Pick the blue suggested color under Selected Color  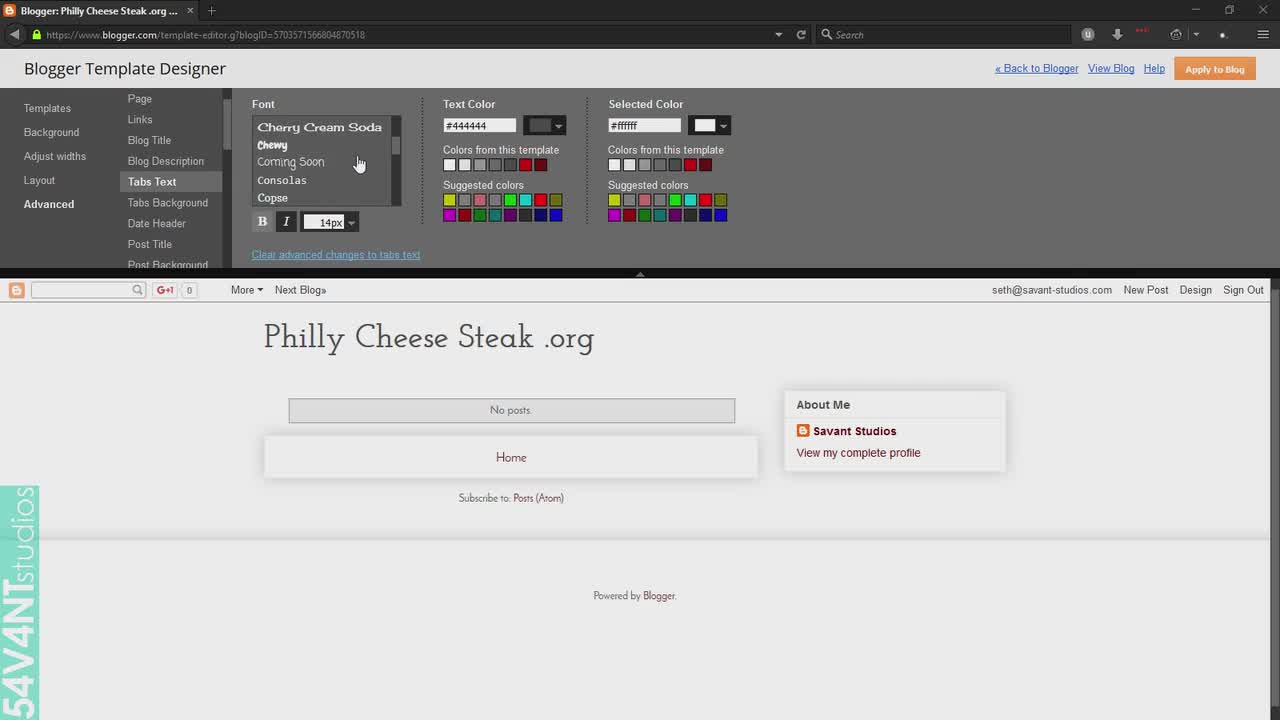click(x=720, y=215)
